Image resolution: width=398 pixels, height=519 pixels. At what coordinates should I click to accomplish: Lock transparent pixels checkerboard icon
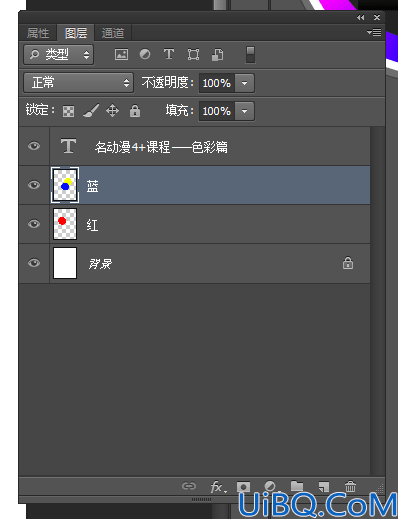[x=68, y=111]
